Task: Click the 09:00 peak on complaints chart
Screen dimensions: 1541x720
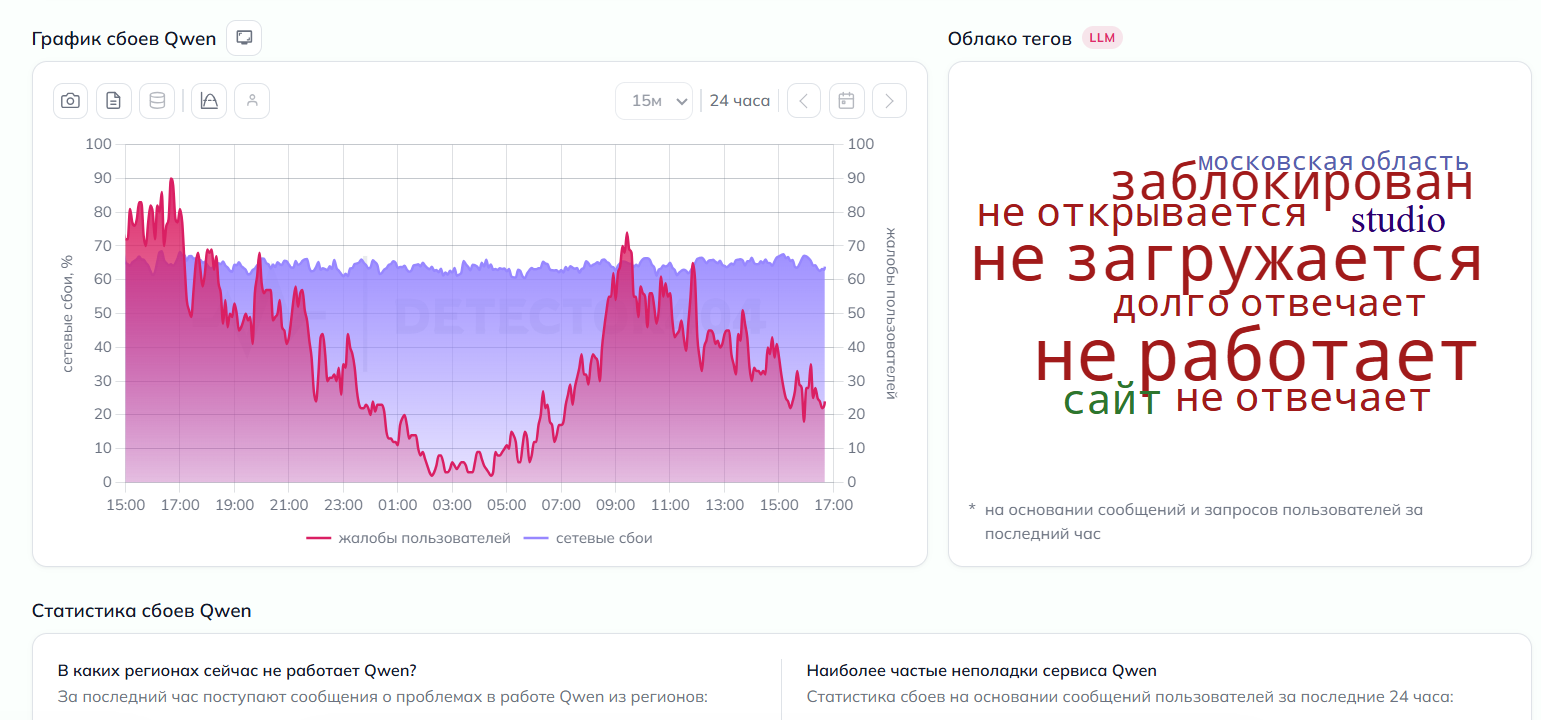Action: point(627,234)
